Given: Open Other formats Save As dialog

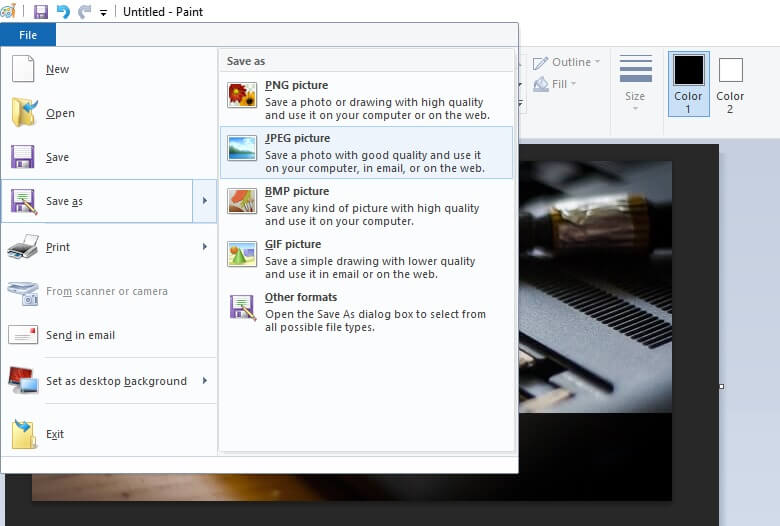Looking at the screenshot, I should coord(366,312).
